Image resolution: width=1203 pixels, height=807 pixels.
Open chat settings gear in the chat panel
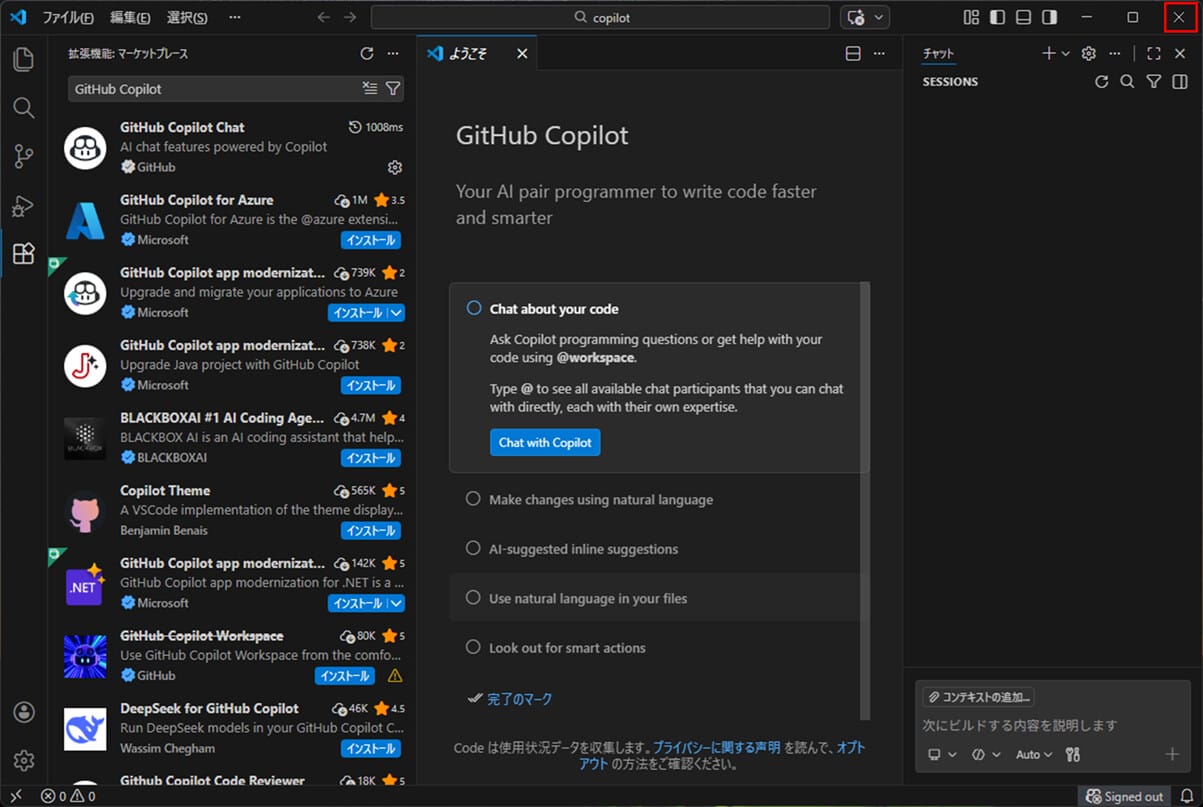(x=1089, y=53)
